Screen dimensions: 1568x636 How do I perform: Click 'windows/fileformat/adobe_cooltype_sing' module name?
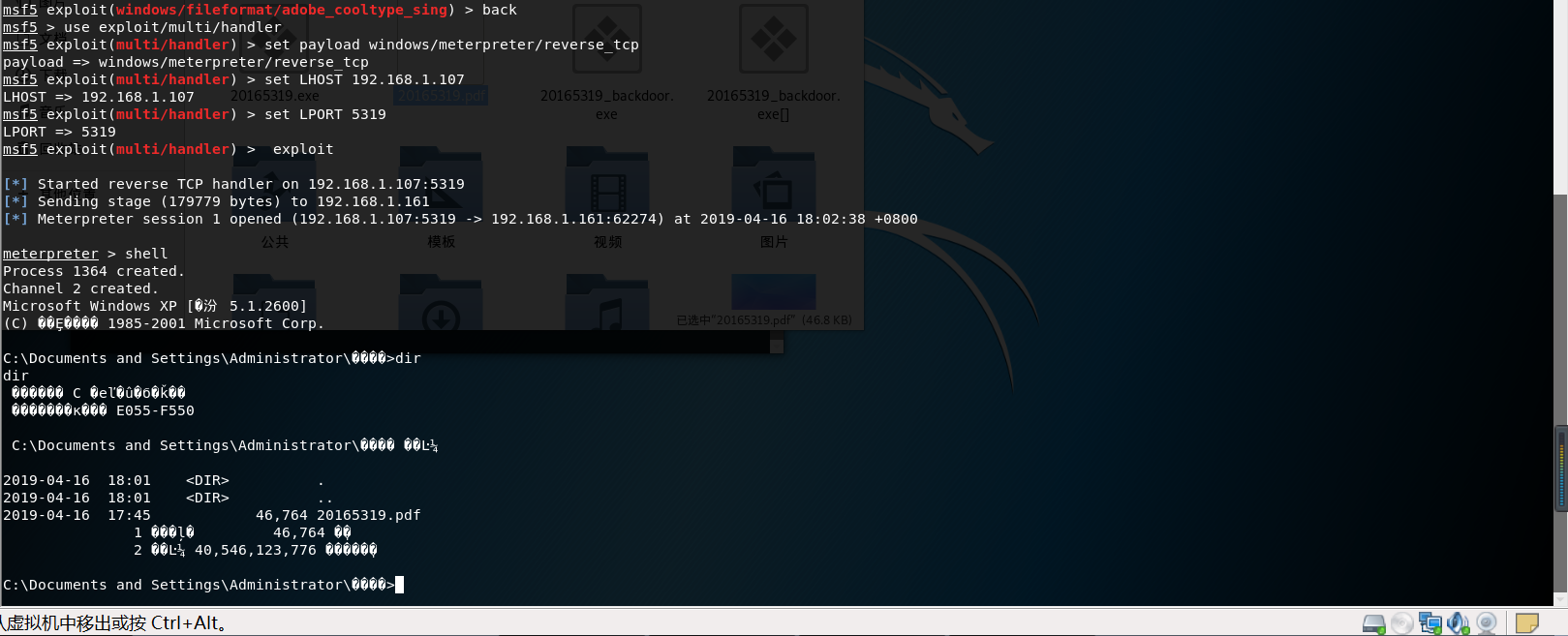(x=282, y=10)
